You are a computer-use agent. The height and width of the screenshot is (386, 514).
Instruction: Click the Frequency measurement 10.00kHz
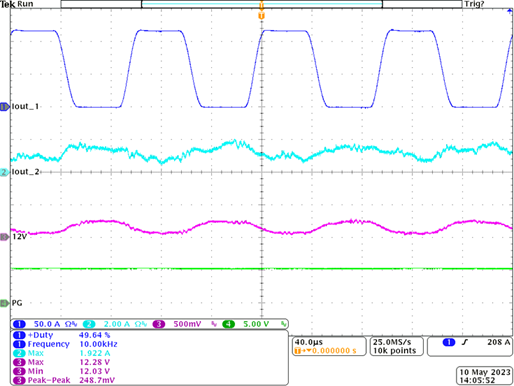pyautogui.click(x=65, y=344)
